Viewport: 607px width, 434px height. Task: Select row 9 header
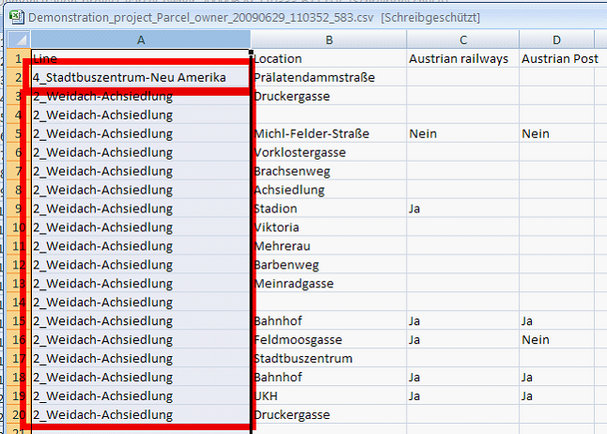(18, 209)
